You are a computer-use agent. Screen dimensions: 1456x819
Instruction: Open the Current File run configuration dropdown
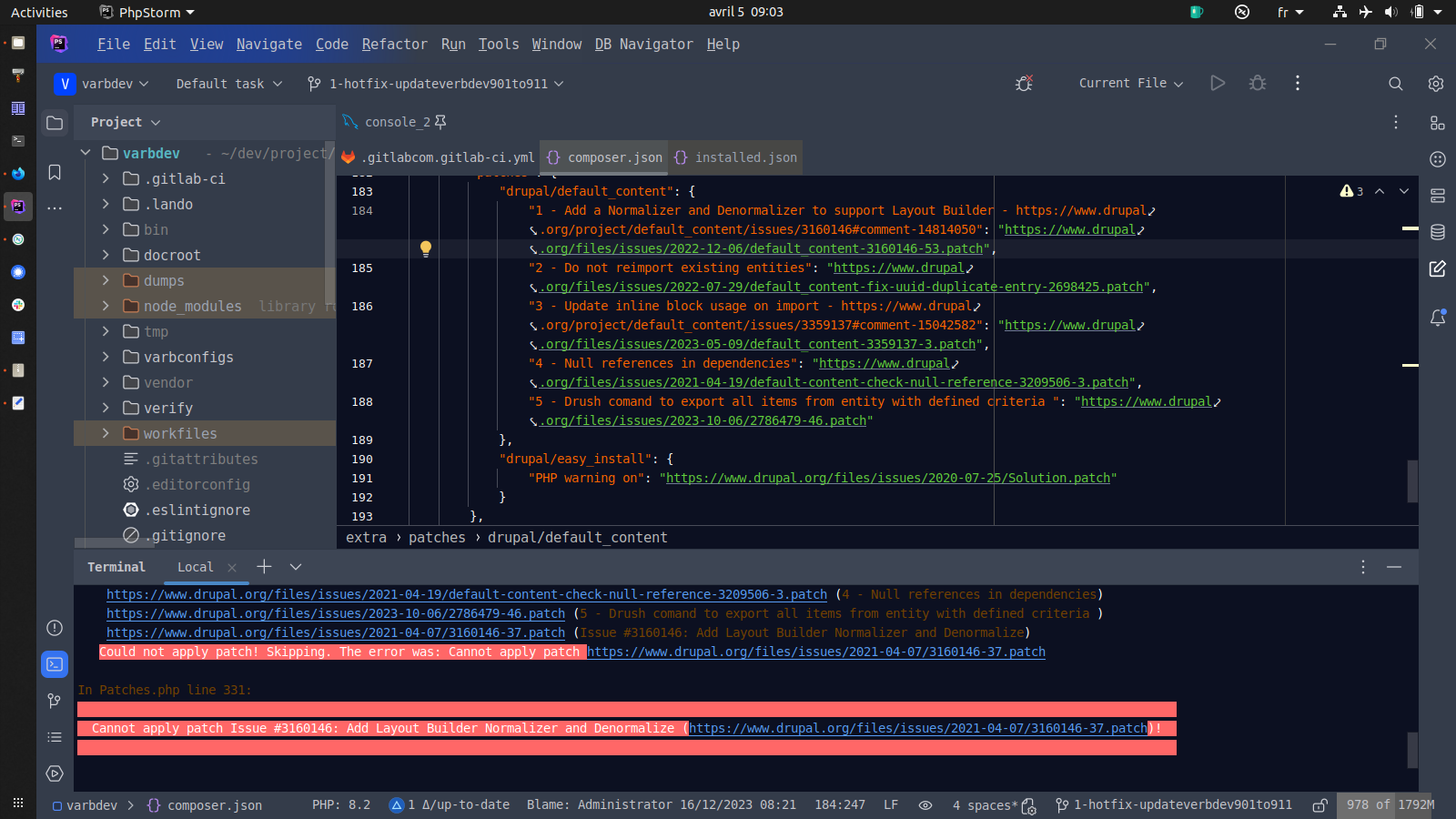tap(1130, 83)
